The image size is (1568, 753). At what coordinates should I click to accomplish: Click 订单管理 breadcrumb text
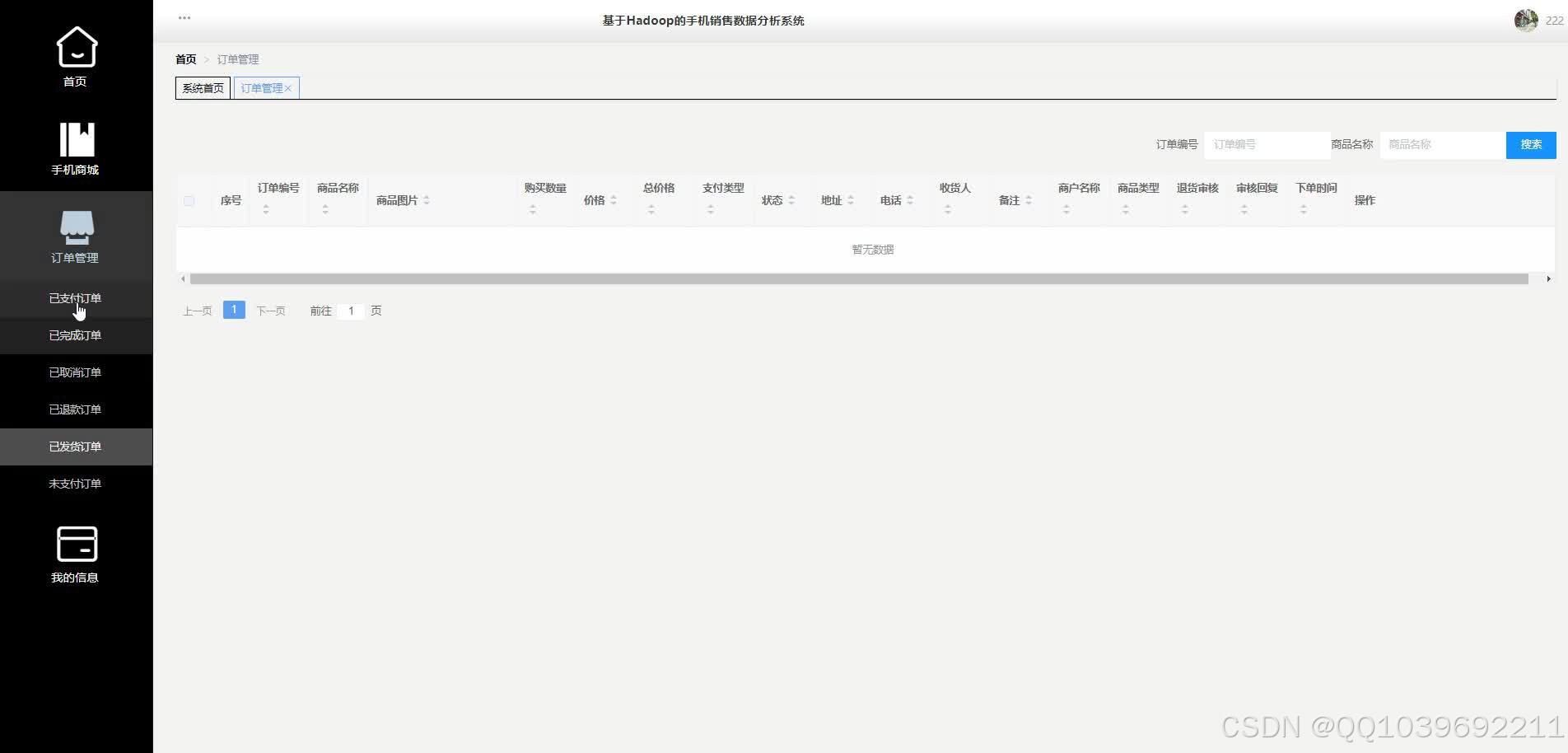tap(238, 59)
